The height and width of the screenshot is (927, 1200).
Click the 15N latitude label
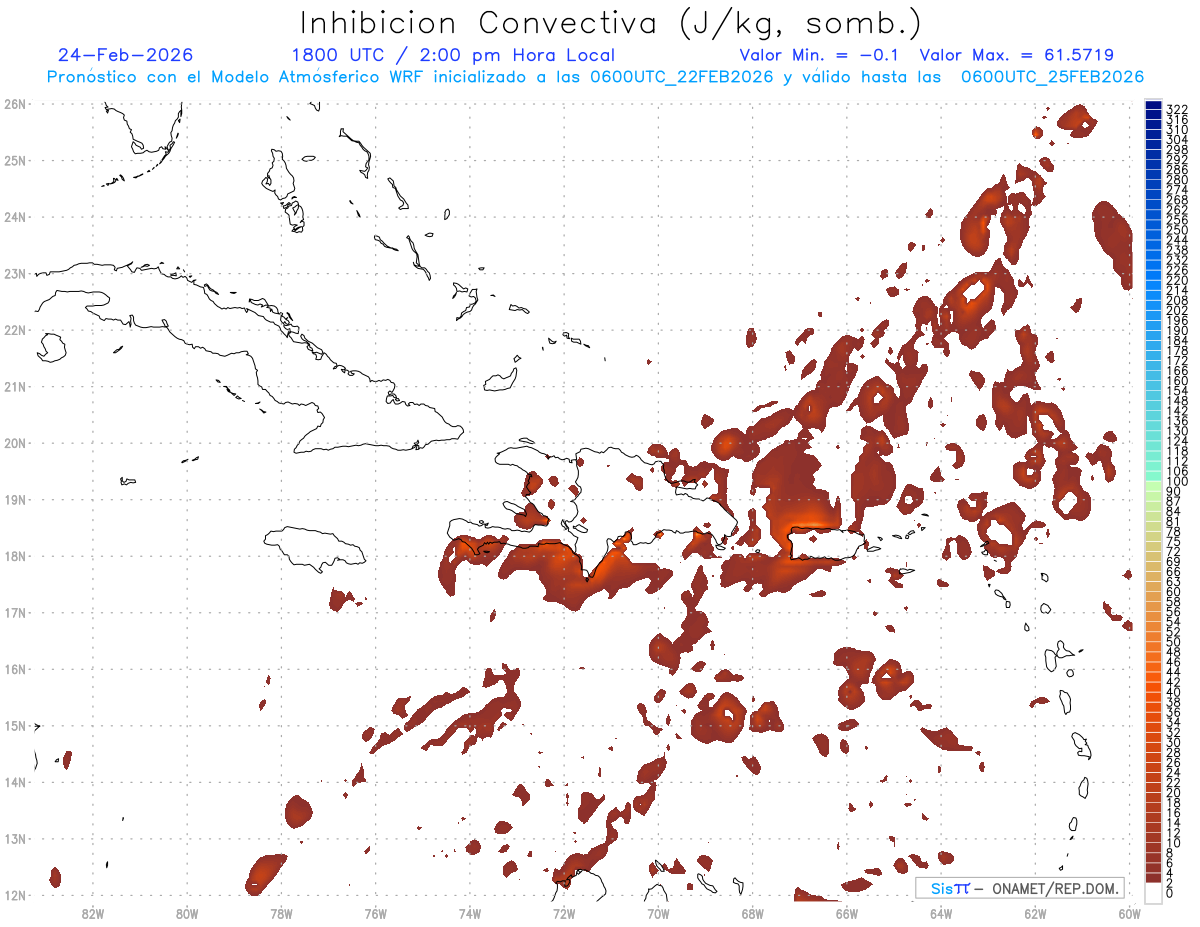click(15, 725)
